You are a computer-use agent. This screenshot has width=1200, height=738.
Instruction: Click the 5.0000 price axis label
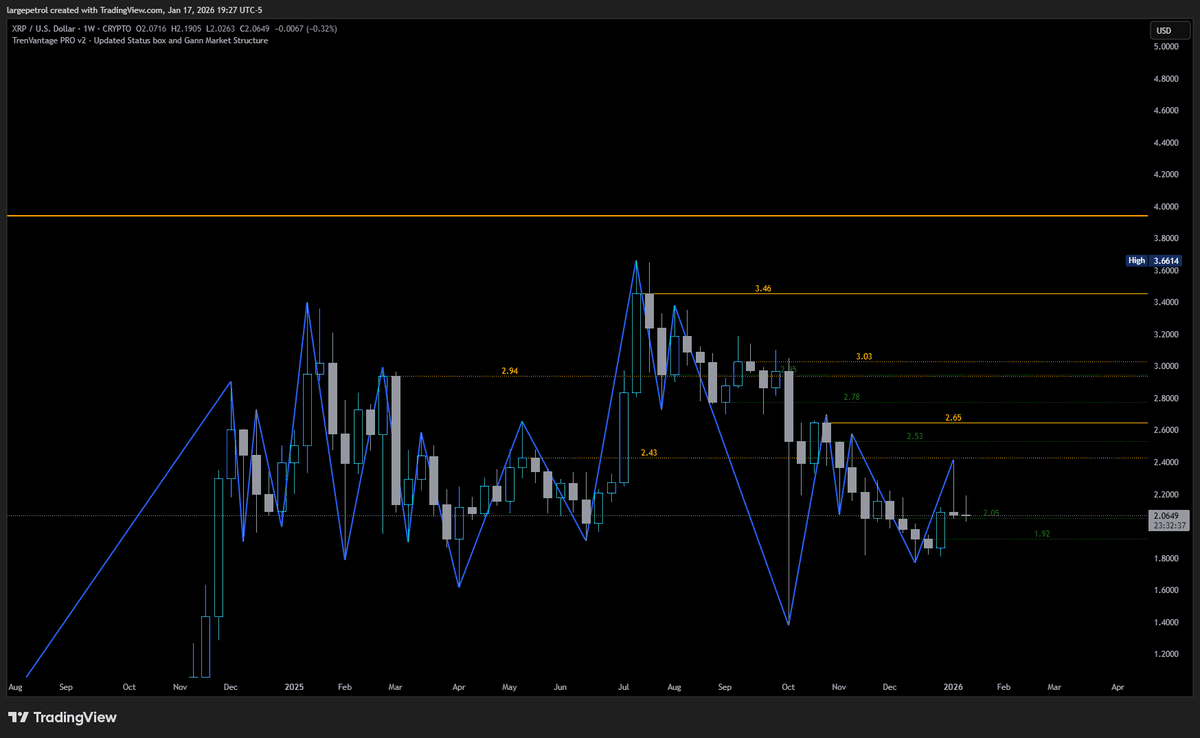(1167, 48)
